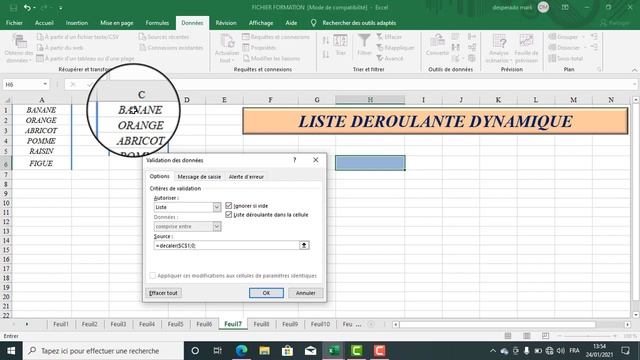This screenshot has height=360, width=640.
Task: Open the Trier sort dialog icon
Action: coord(340,41)
